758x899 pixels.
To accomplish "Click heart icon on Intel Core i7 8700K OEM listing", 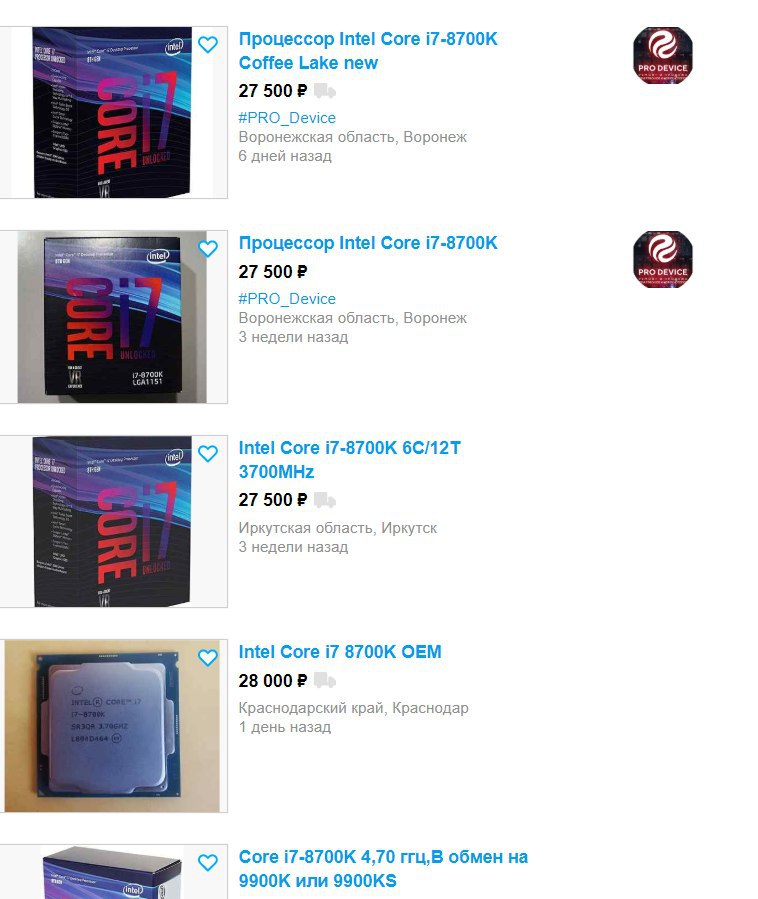I will [x=208, y=658].
